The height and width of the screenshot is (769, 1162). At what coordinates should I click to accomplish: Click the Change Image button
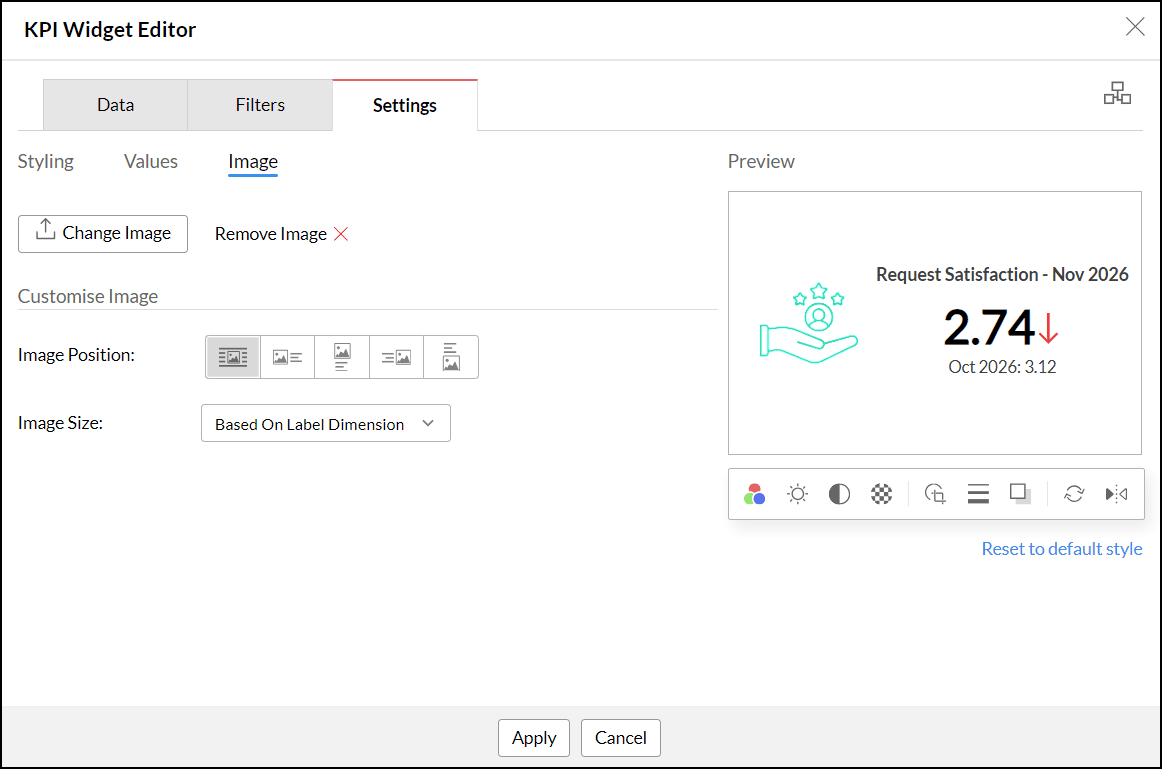(x=103, y=234)
